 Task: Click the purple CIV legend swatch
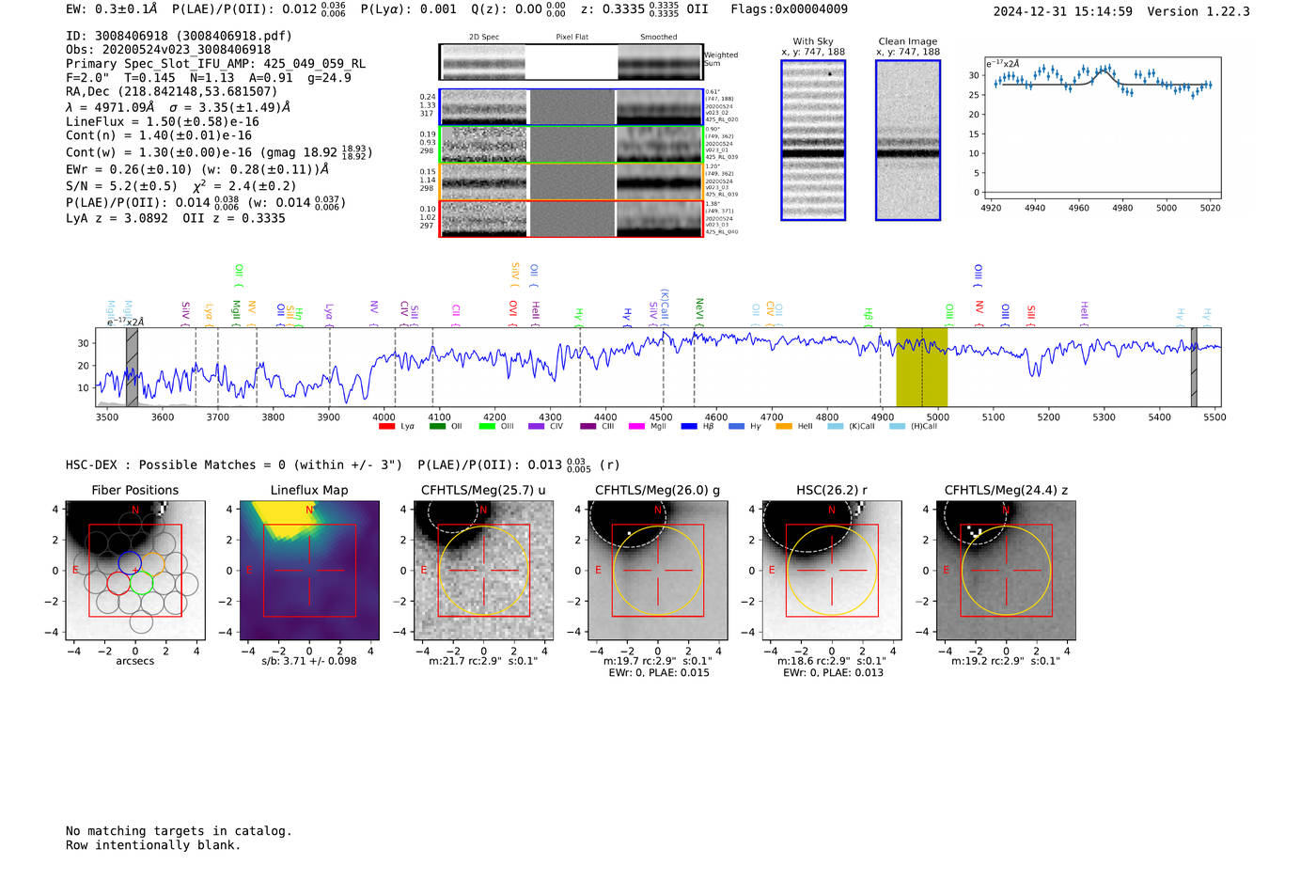(x=536, y=427)
